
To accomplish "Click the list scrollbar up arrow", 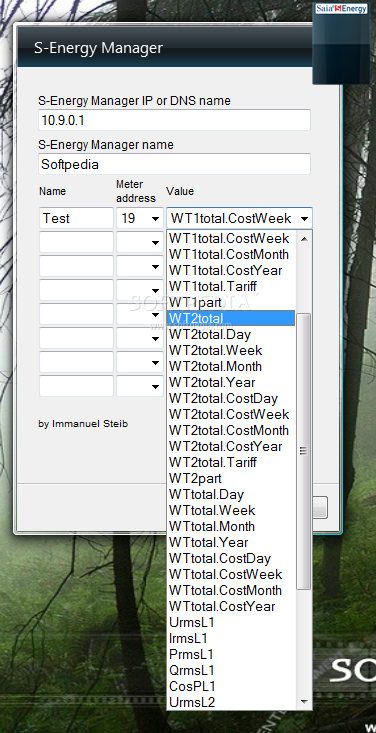I will [304, 239].
